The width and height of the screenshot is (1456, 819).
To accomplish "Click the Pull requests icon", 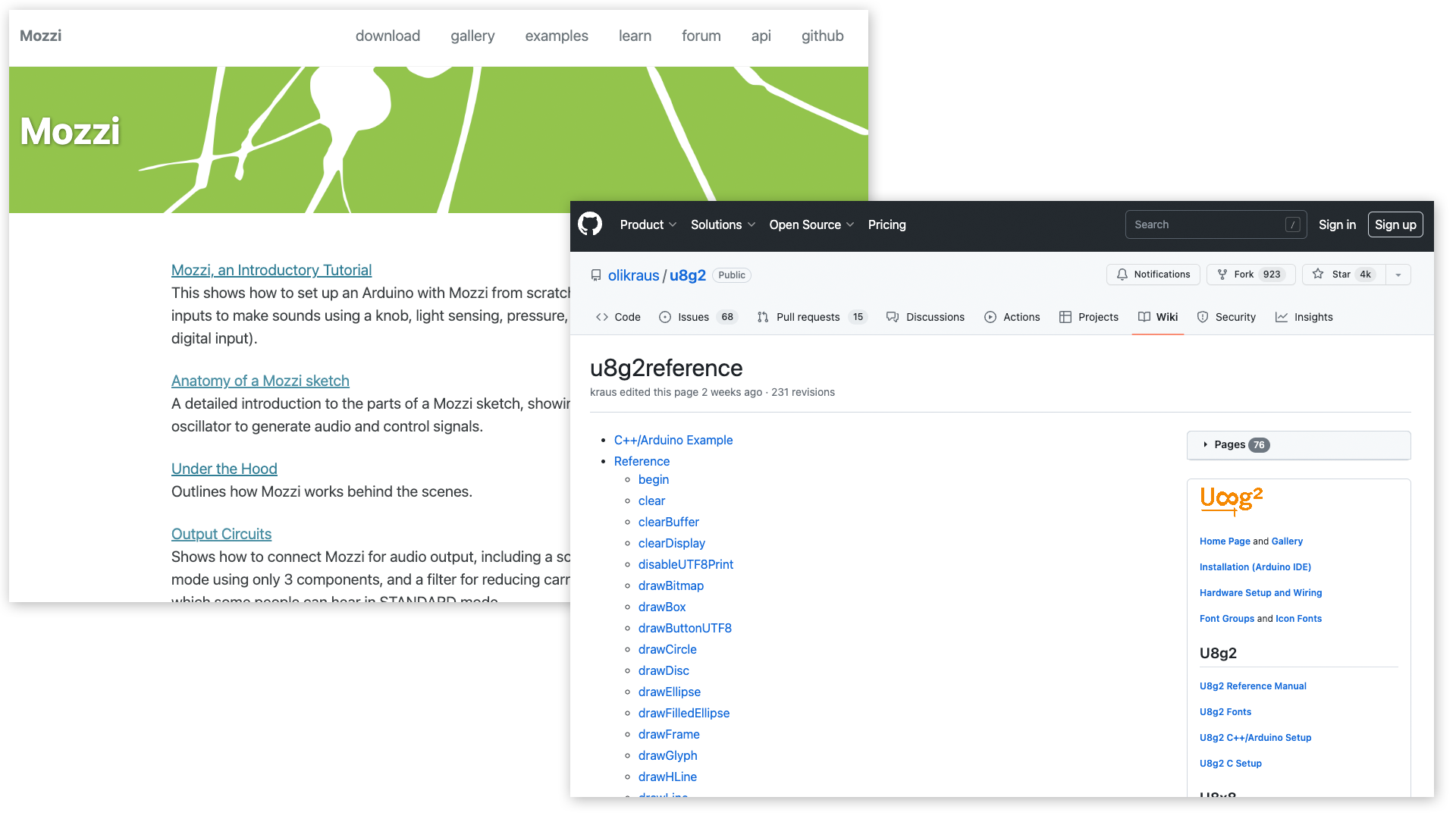I will [763, 317].
